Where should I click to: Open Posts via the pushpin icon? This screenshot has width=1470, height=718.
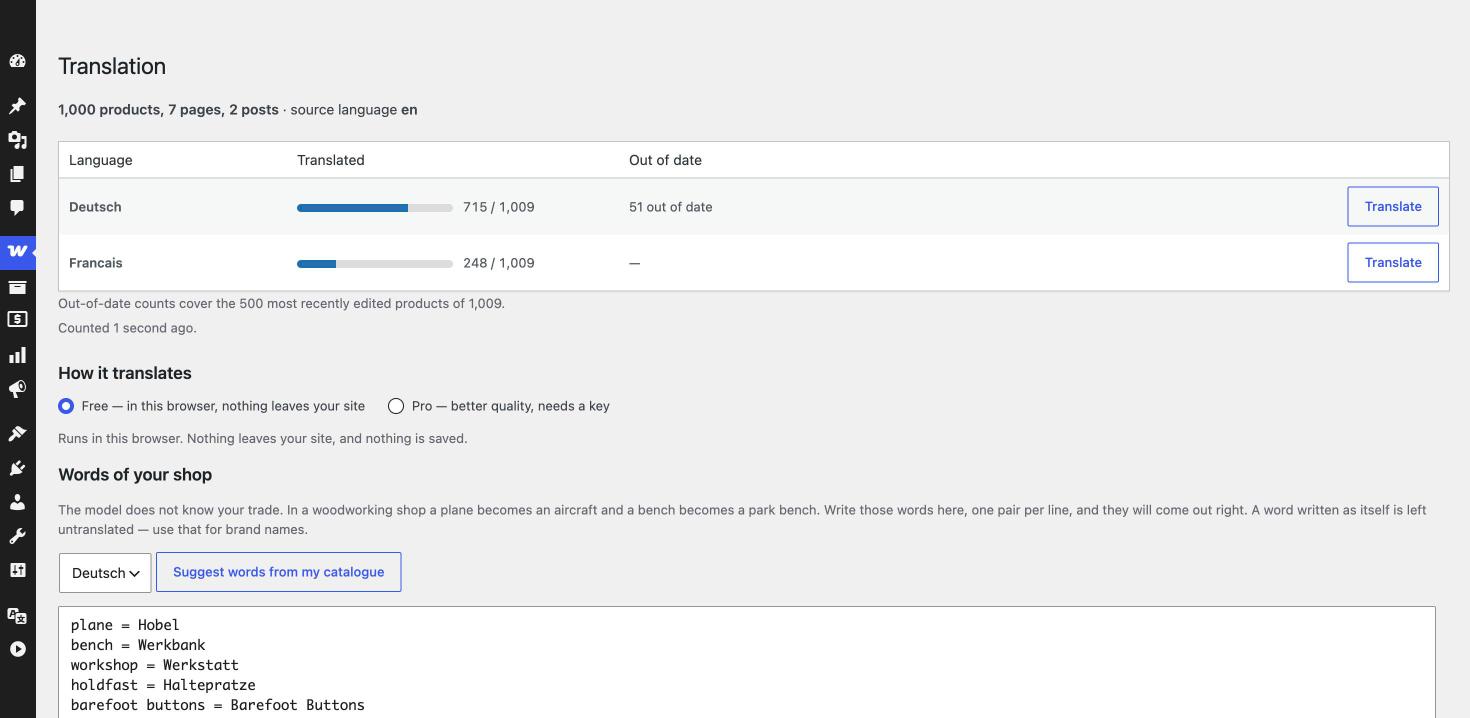[17, 106]
